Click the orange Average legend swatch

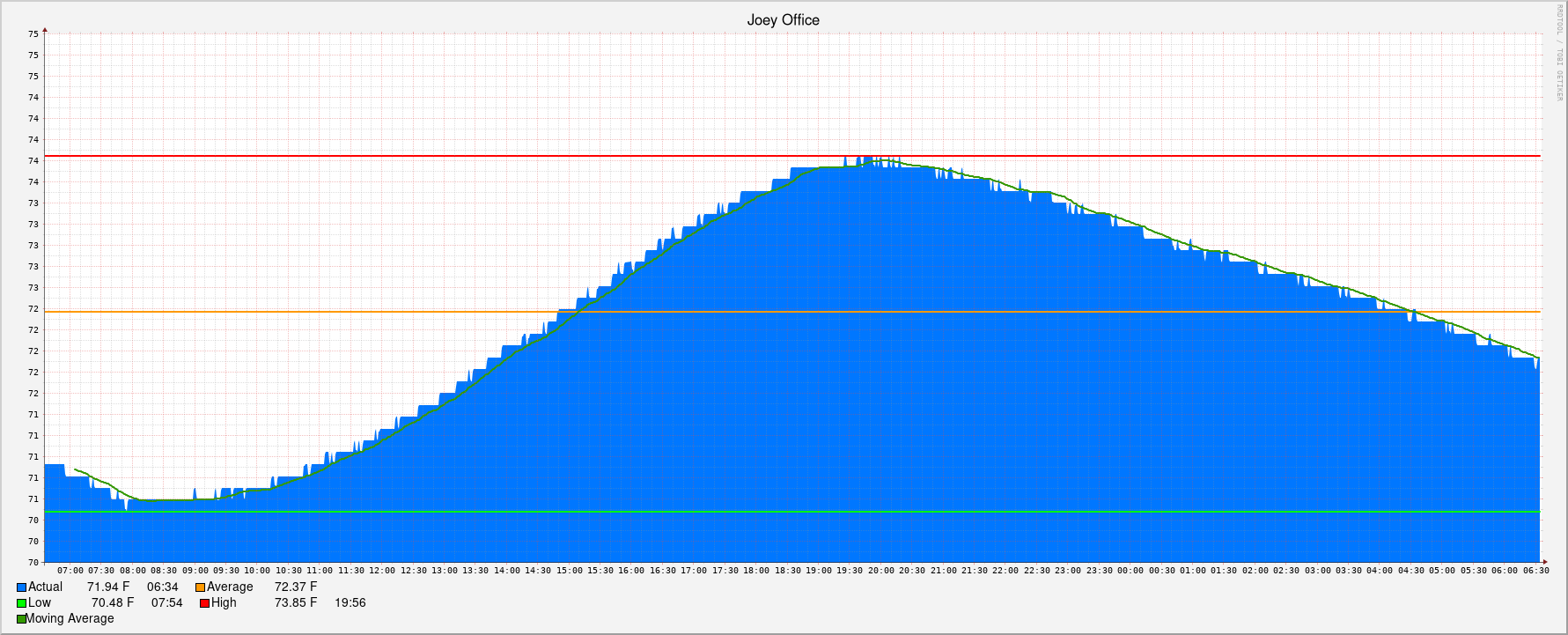click(x=201, y=587)
